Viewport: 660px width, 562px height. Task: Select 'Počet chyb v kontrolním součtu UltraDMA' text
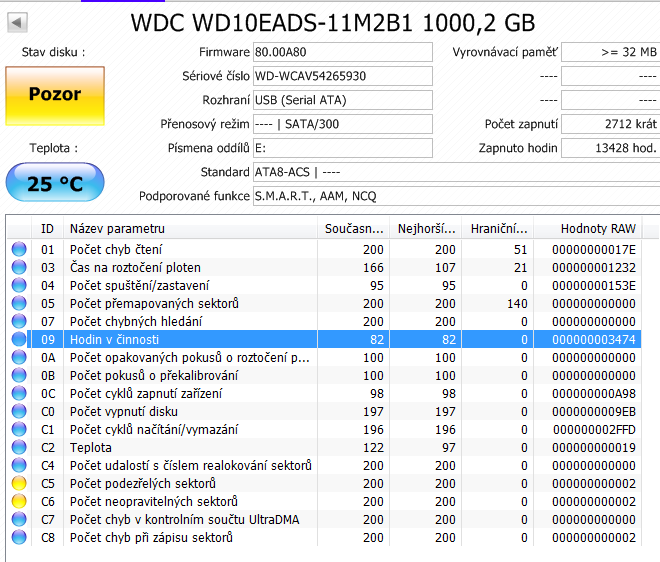[185, 519]
